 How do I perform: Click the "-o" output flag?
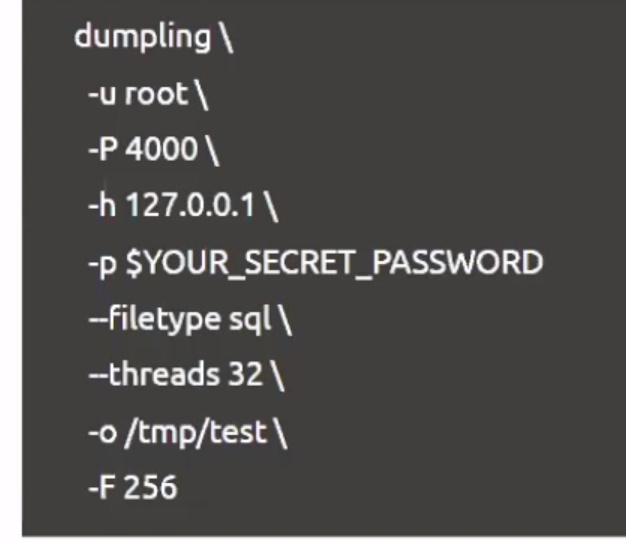tap(99, 432)
